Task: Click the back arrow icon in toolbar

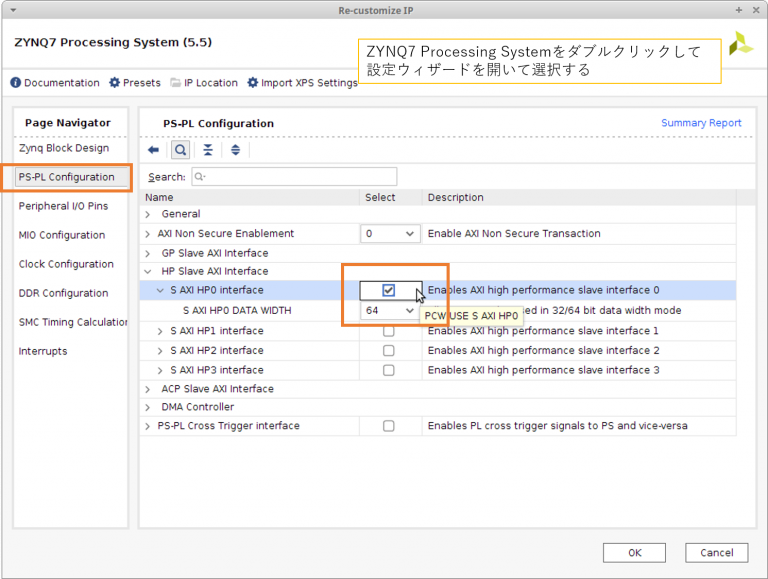Action: (153, 150)
